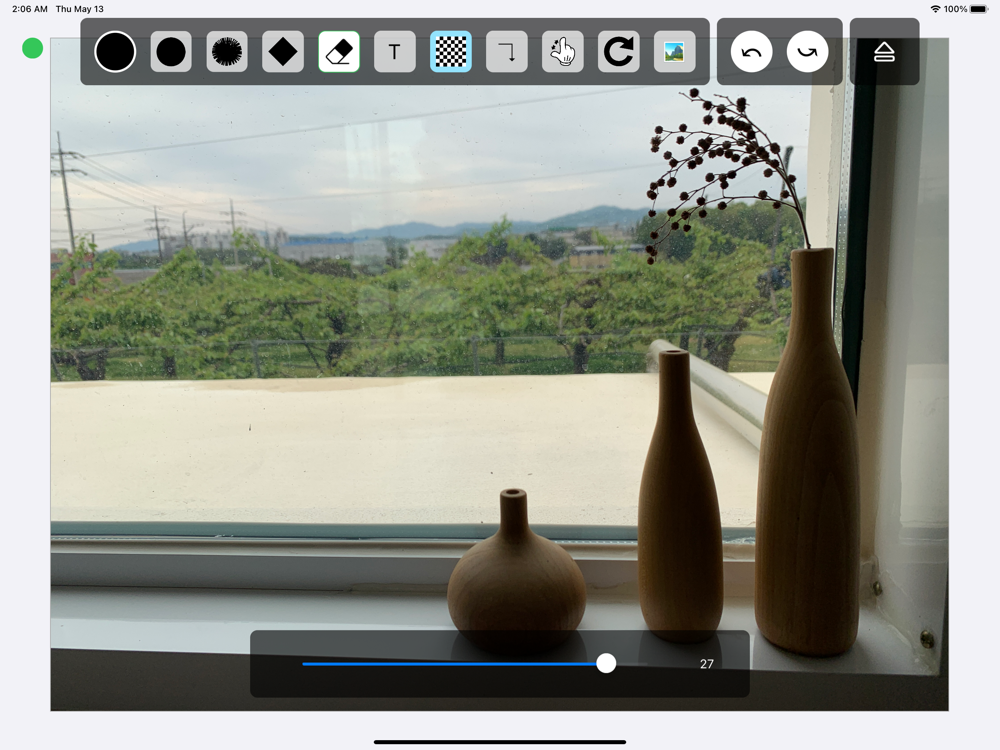The width and height of the screenshot is (1000, 750).
Task: Select the diamond-shaped brush
Action: click(283, 52)
